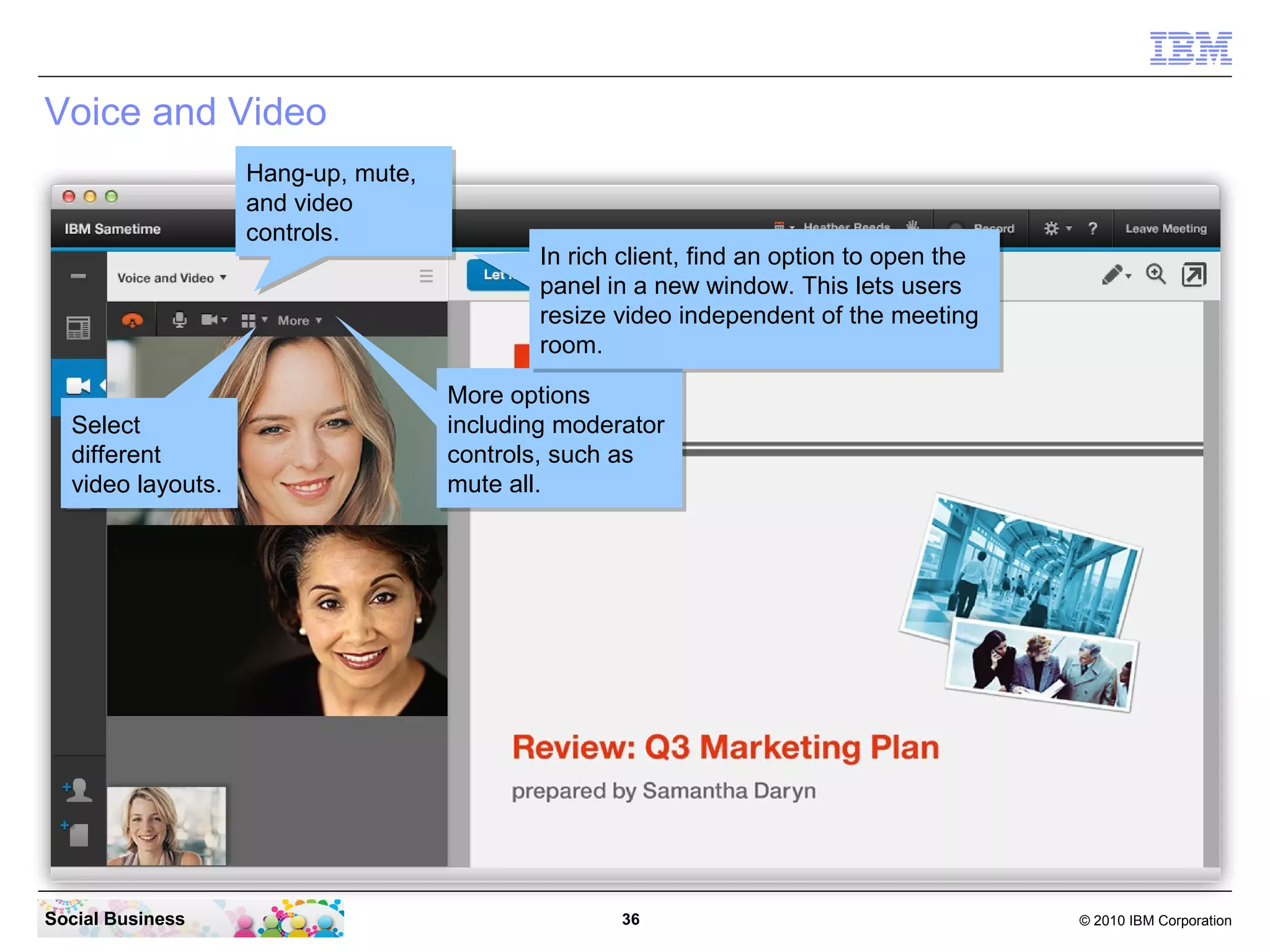
Task: Click the prepared by Samantha Daryn text
Action: (664, 791)
